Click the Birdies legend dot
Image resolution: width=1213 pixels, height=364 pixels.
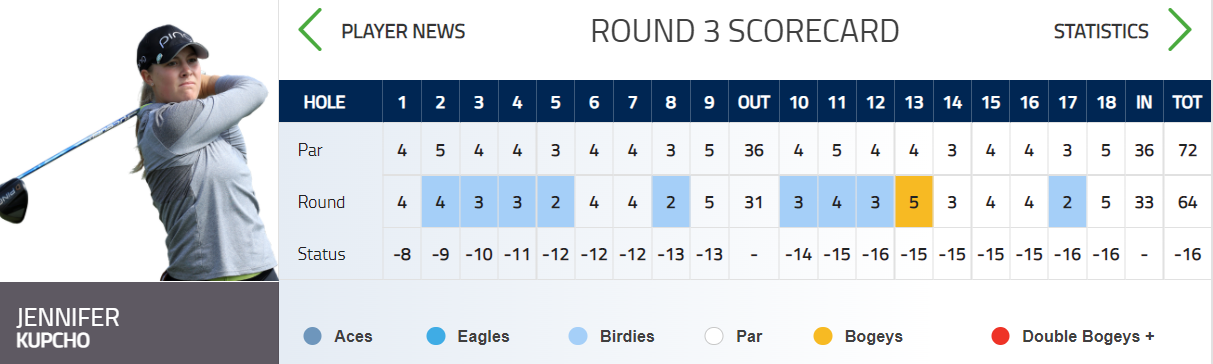pos(577,336)
